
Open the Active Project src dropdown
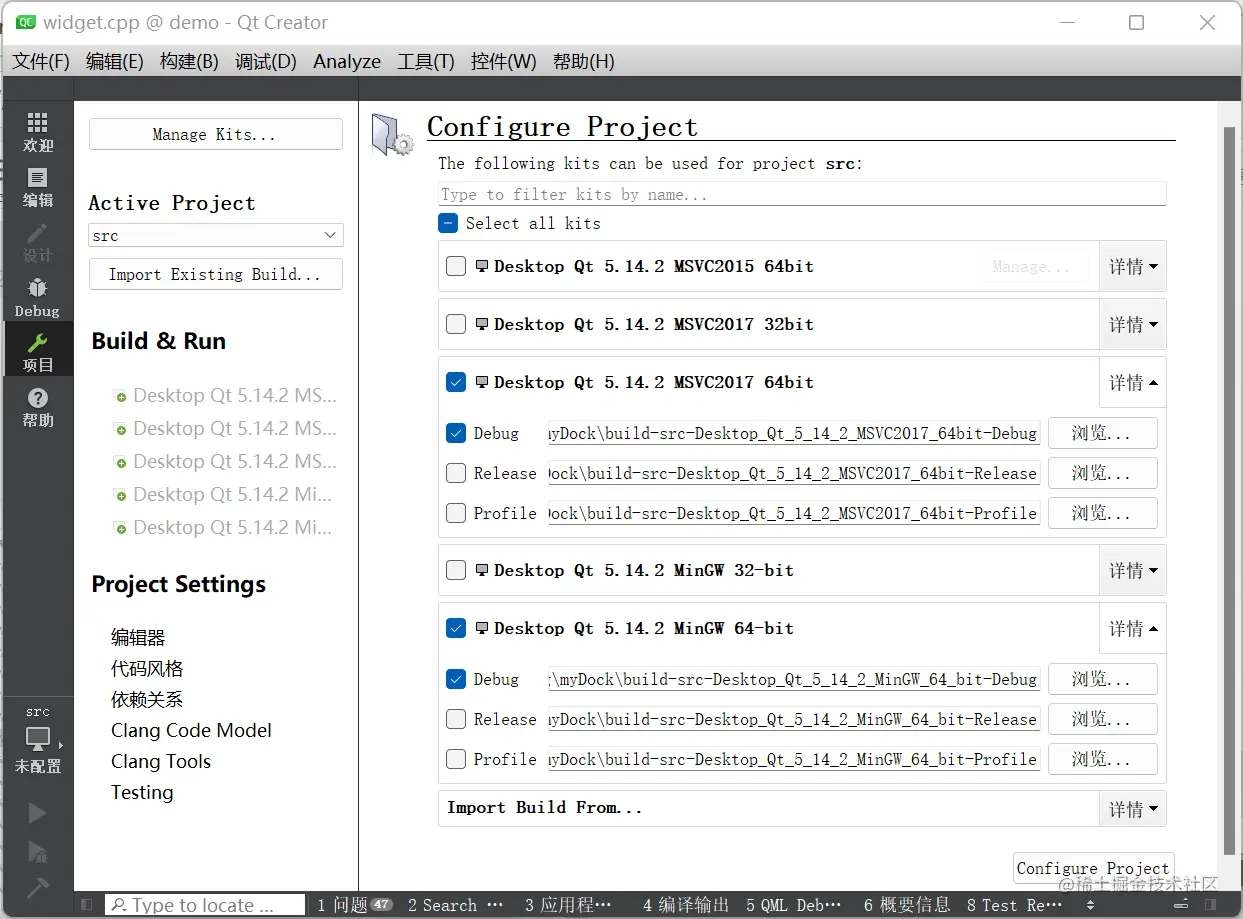[216, 236]
